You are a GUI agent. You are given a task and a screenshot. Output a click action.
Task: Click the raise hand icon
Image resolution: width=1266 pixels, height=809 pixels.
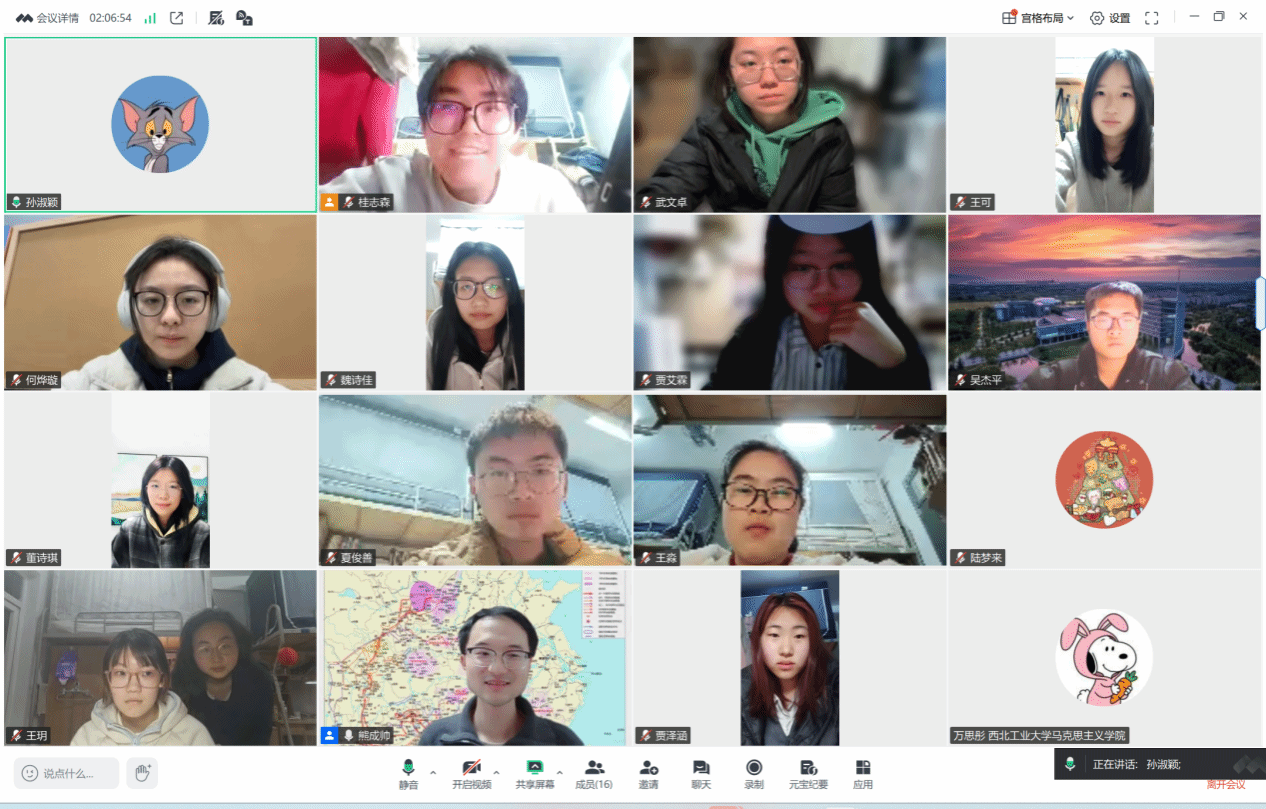[142, 772]
